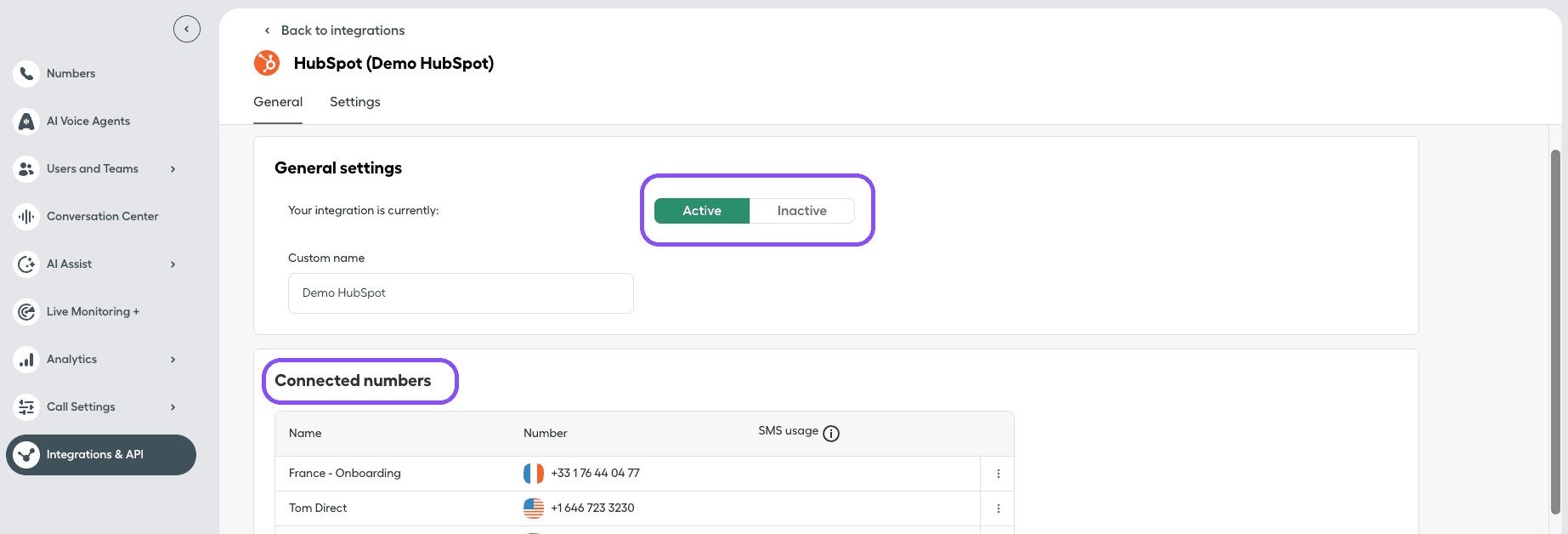Expand the Users and Teams submenu
Image resolution: width=1568 pixels, height=534 pixels.
point(173,169)
